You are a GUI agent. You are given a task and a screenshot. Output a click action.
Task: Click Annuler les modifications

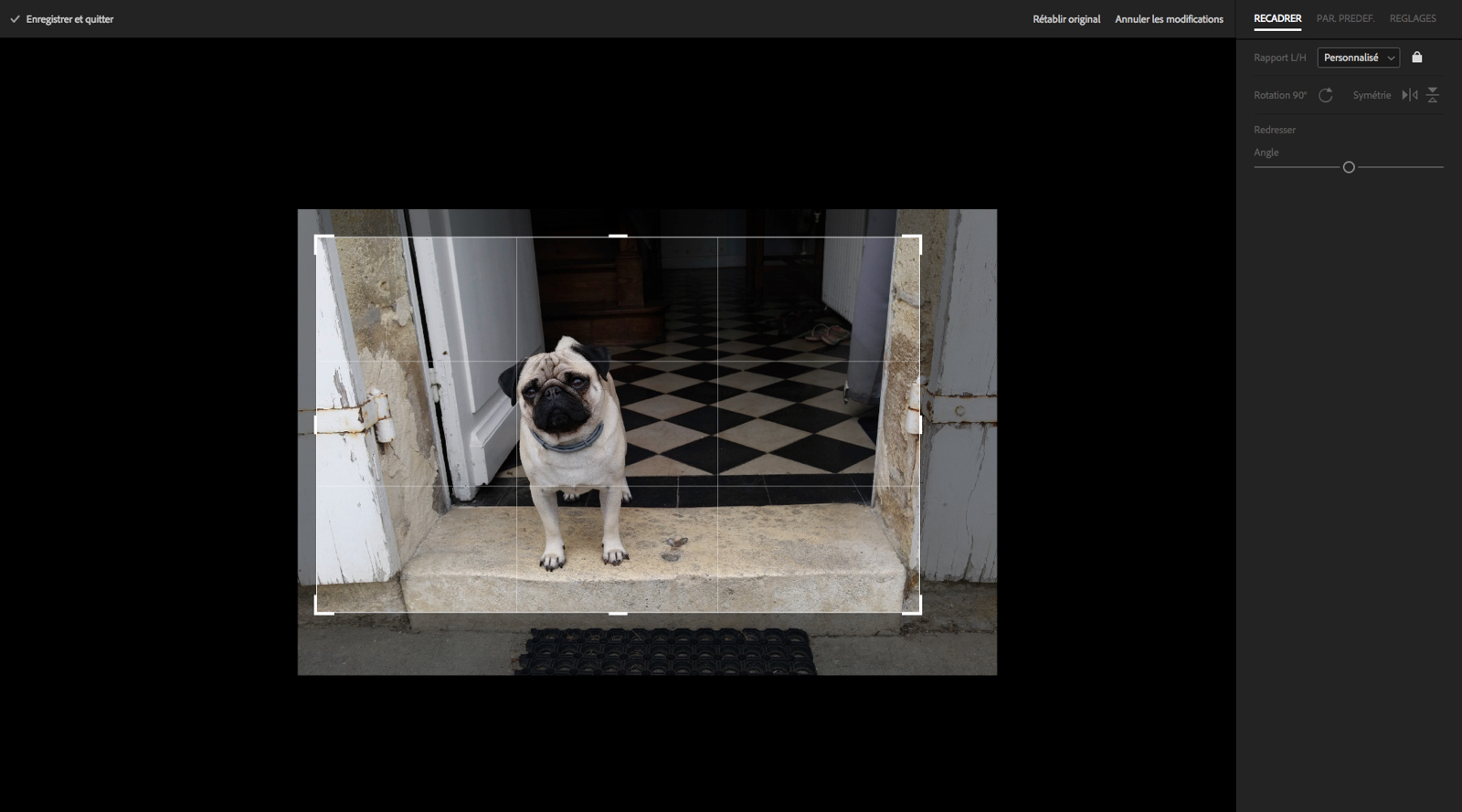pyautogui.click(x=1169, y=19)
